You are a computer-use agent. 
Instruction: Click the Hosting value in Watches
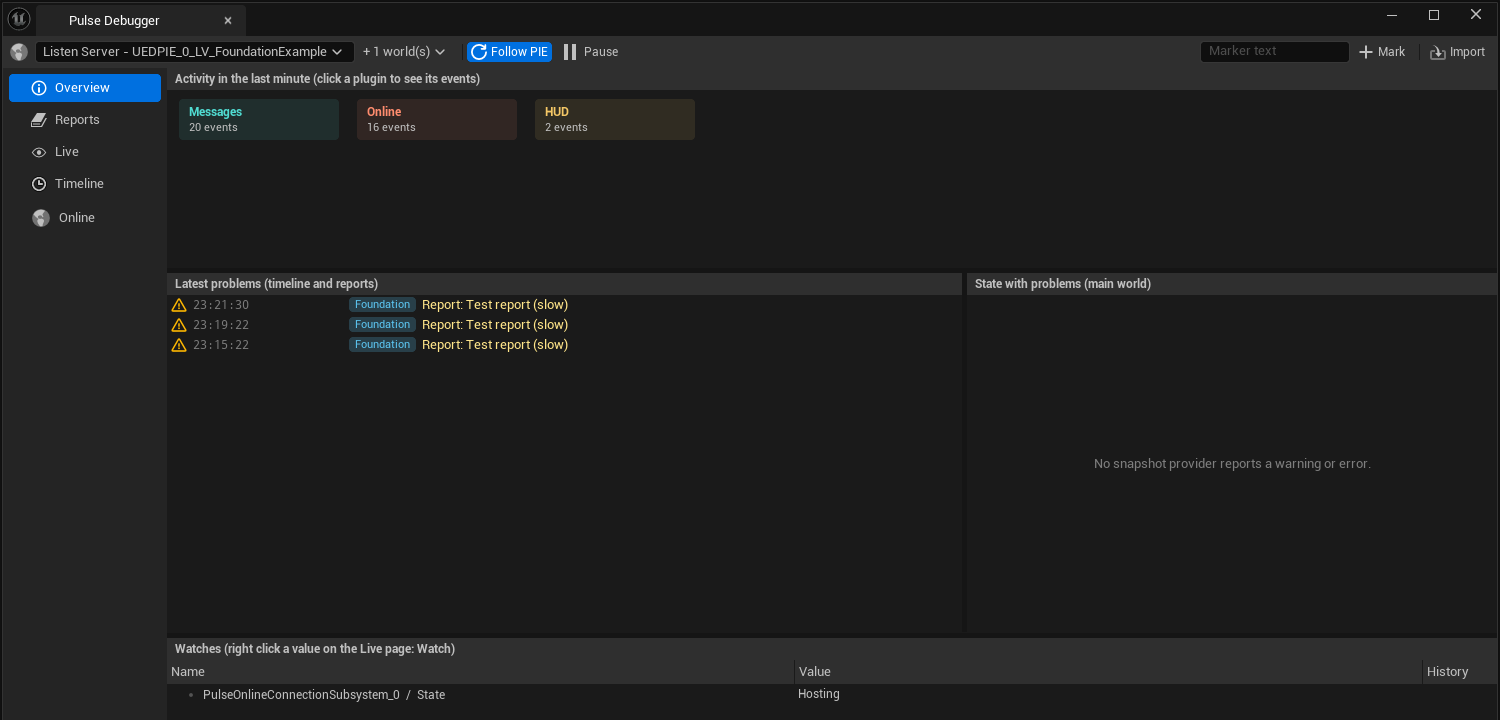(819, 694)
